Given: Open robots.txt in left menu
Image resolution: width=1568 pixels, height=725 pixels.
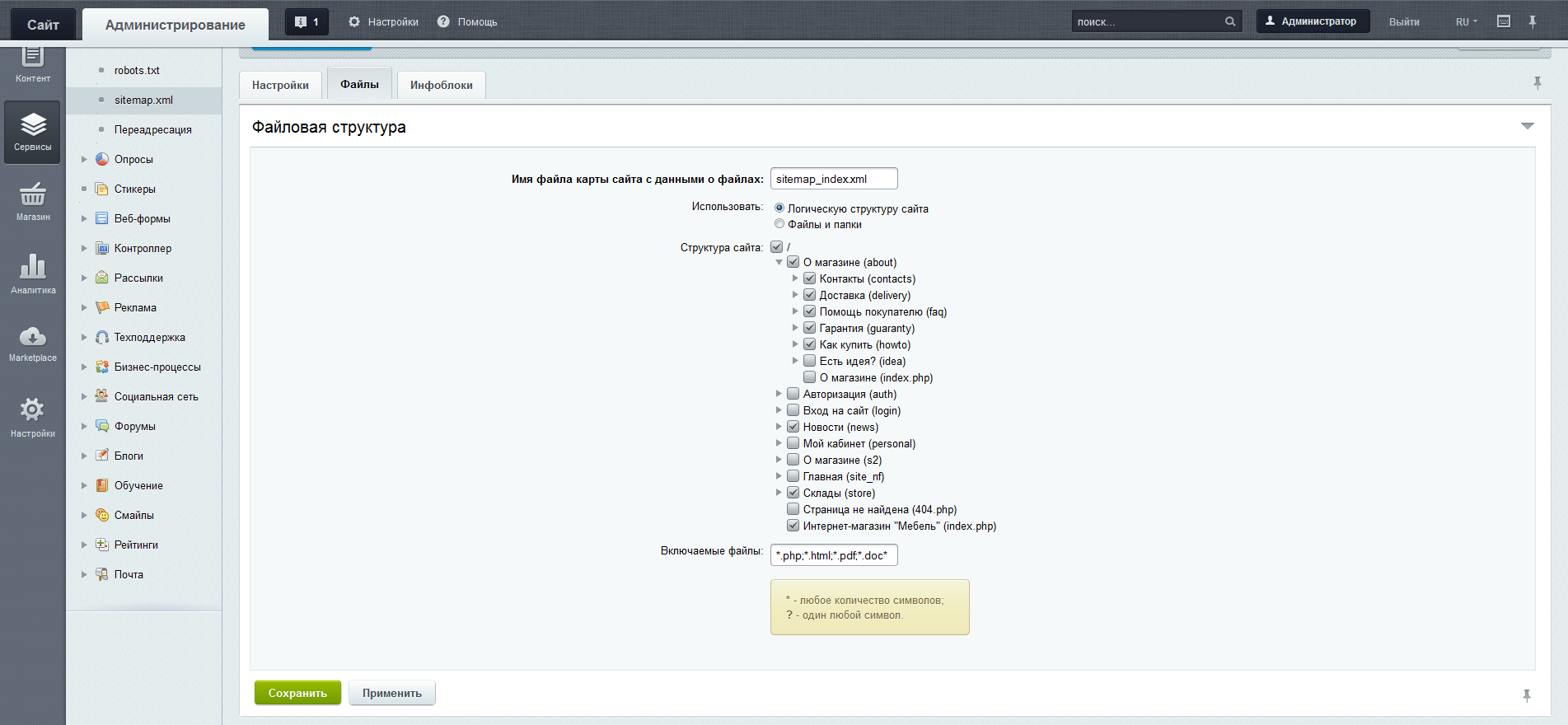Looking at the screenshot, I should pyautogui.click(x=137, y=70).
